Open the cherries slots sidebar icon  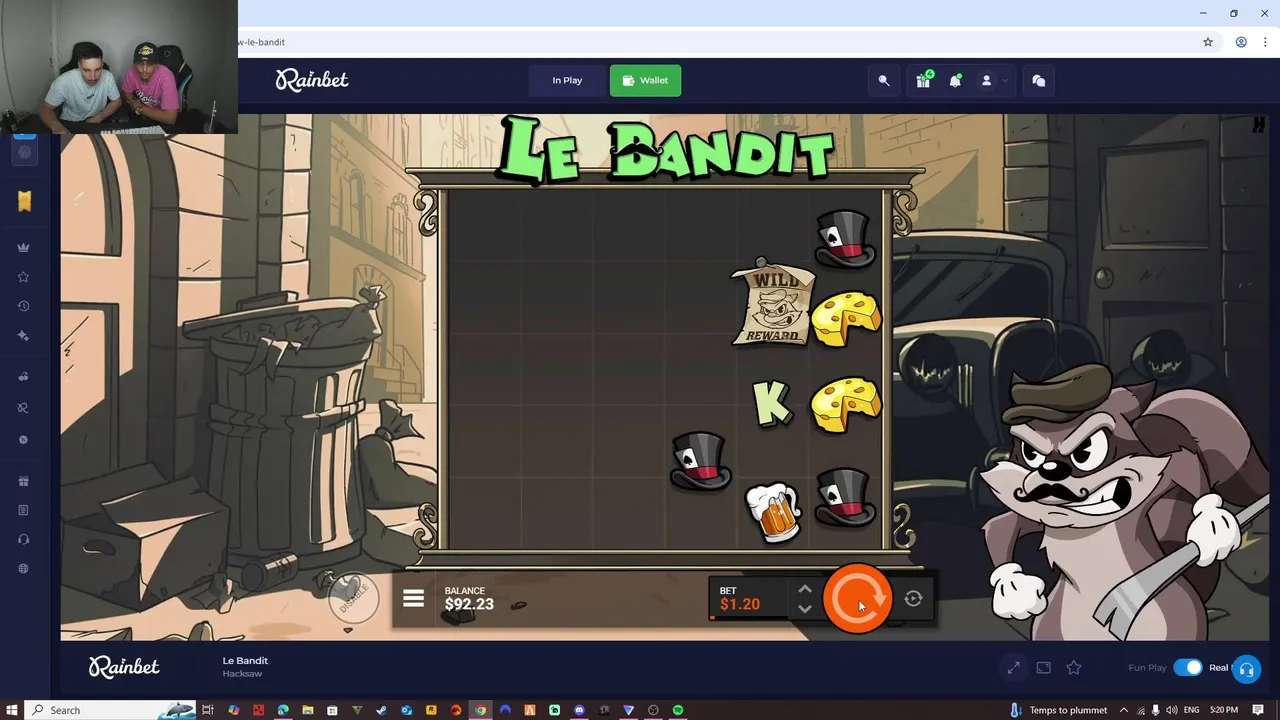tap(24, 377)
